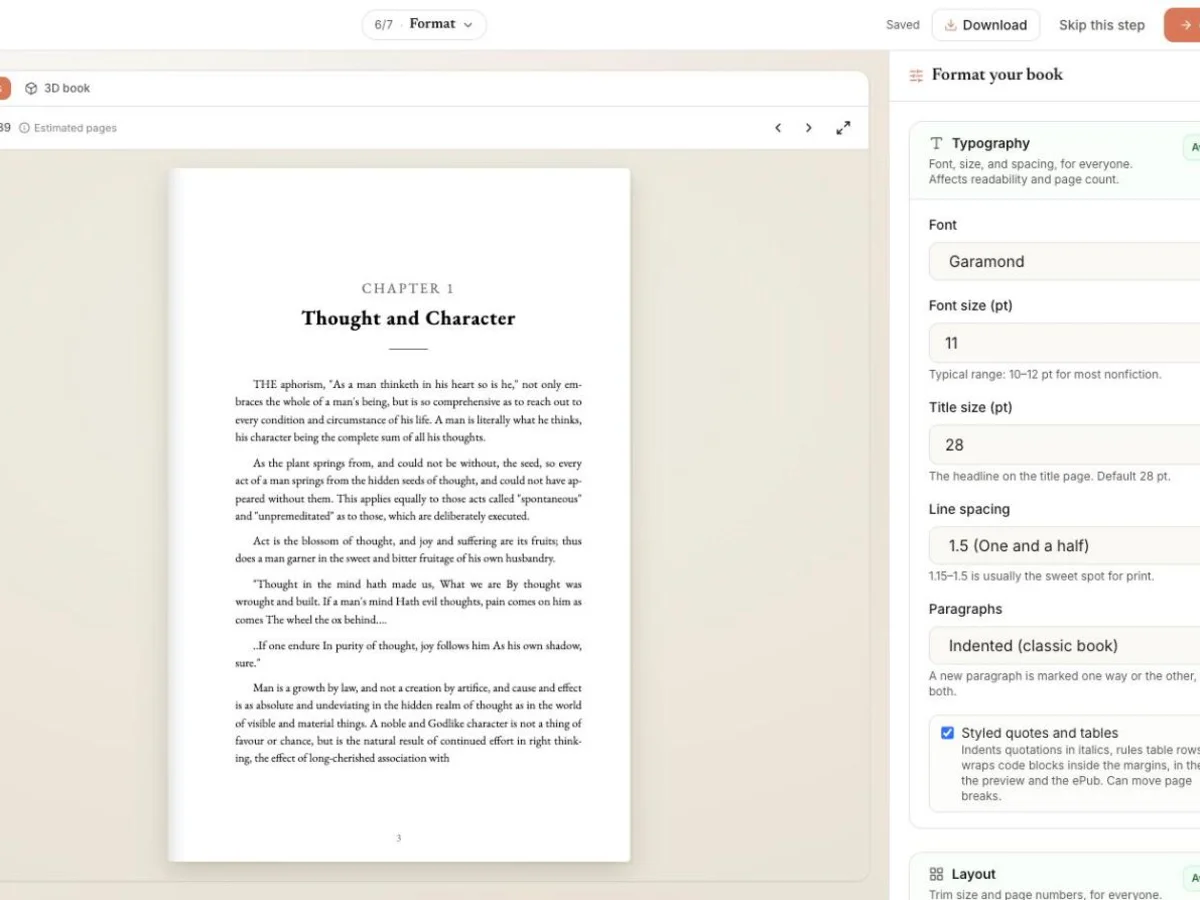Viewport: 1200px width, 900px height.
Task: Click the Font size field showing 11
Action: point(1065,343)
